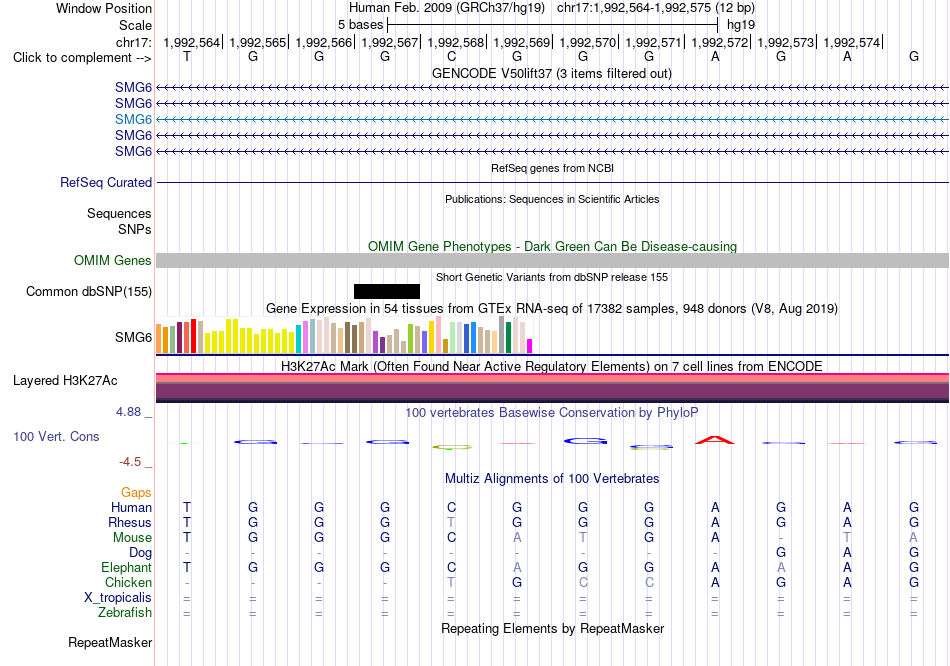
Task: Click the SMG6 label beside the GTEx bar chart
Action: click(133, 338)
